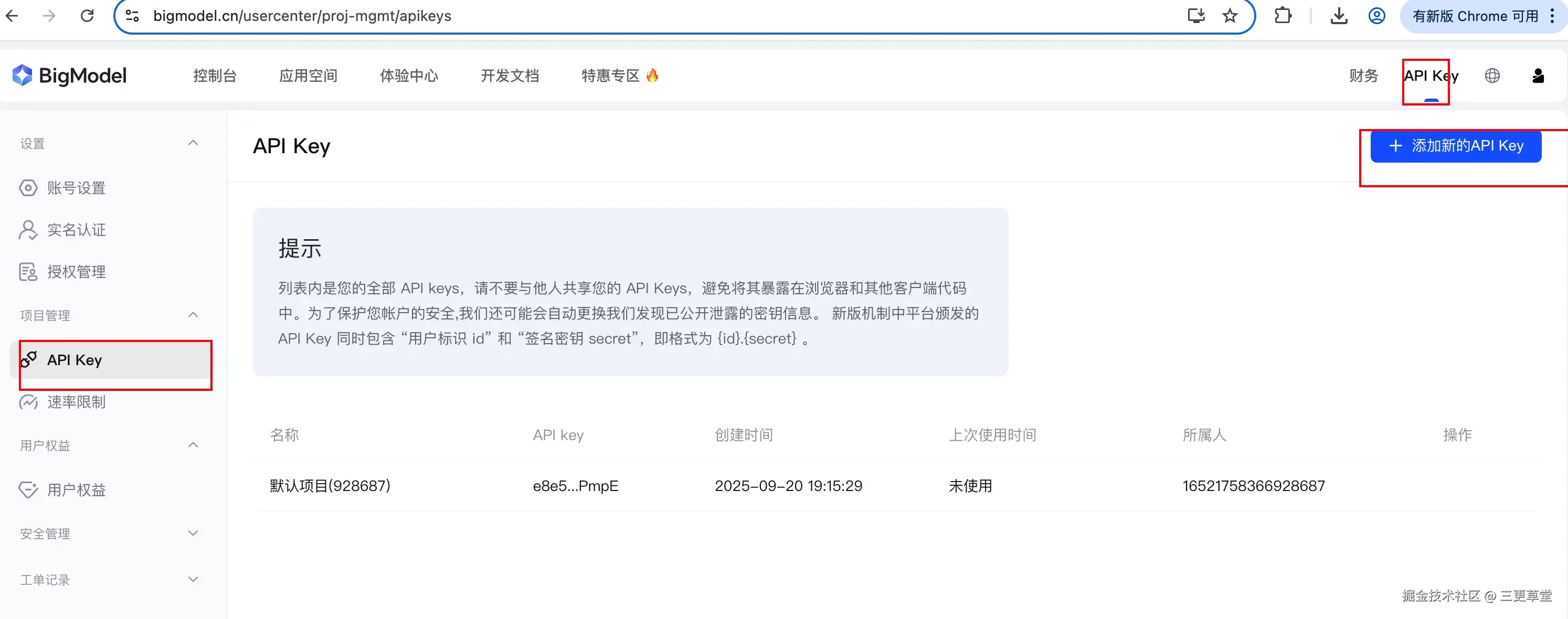Open the 开发文档 menu item
Image resolution: width=1568 pixels, height=619 pixels.
coord(510,76)
